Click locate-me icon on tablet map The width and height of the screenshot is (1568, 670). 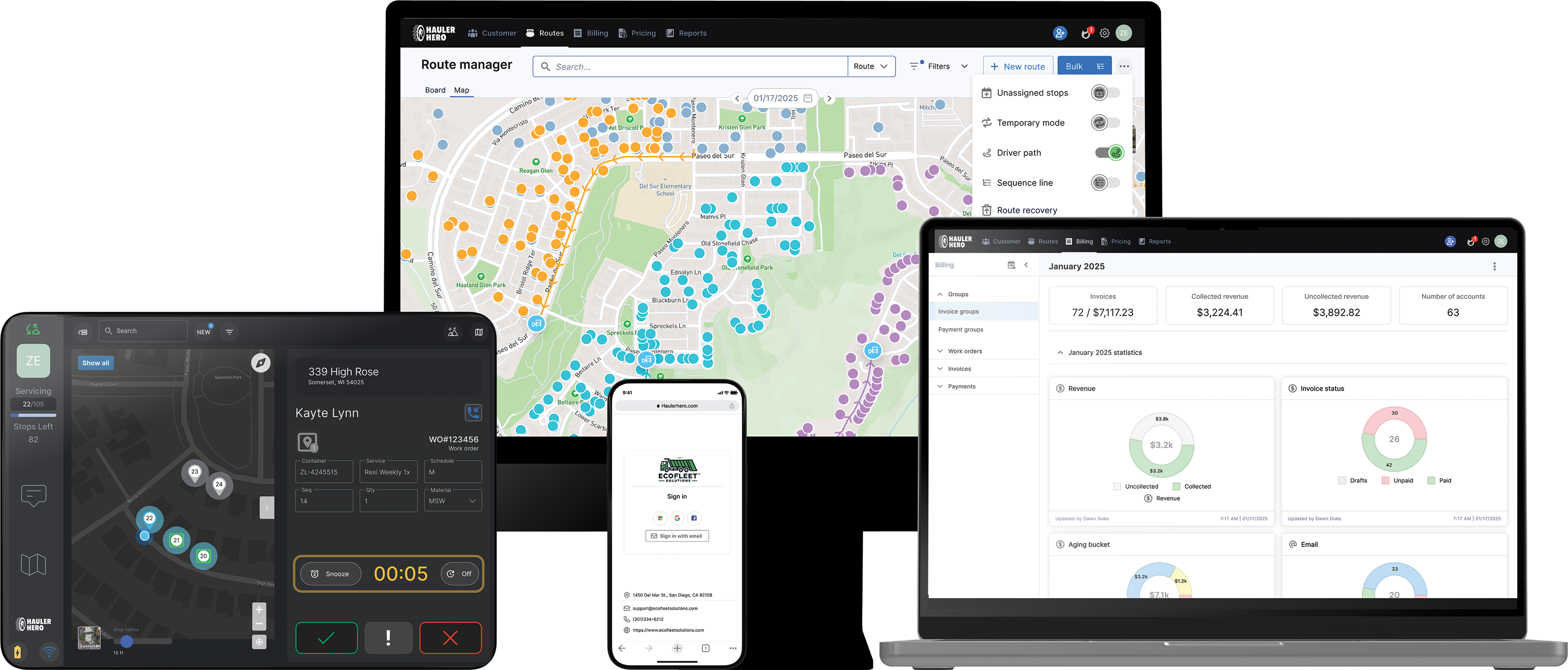click(259, 642)
